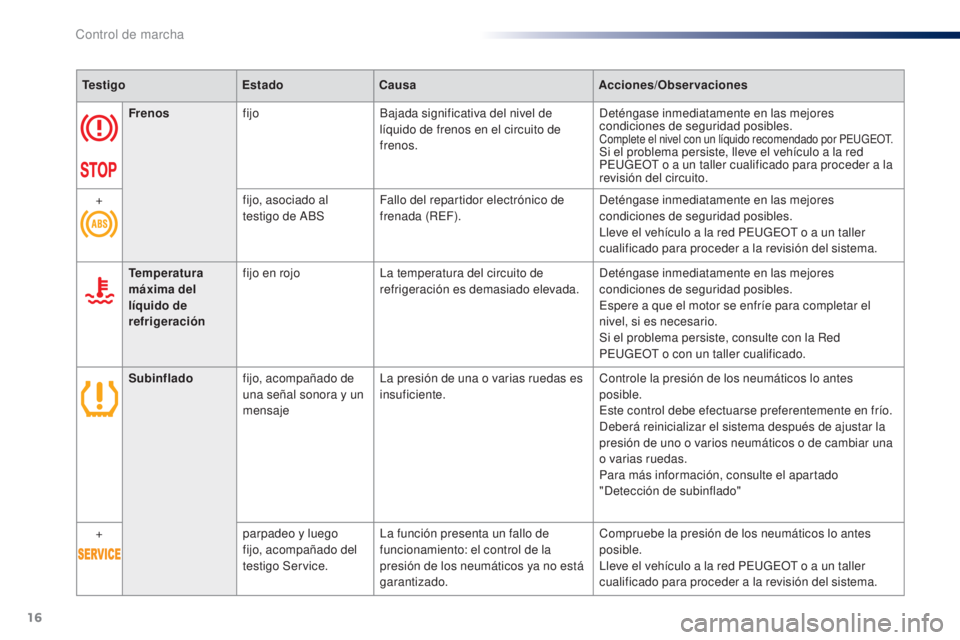Click 'Deberá reinicializar el sistema' sentence
Screen dimensions: 960x640
(746, 443)
